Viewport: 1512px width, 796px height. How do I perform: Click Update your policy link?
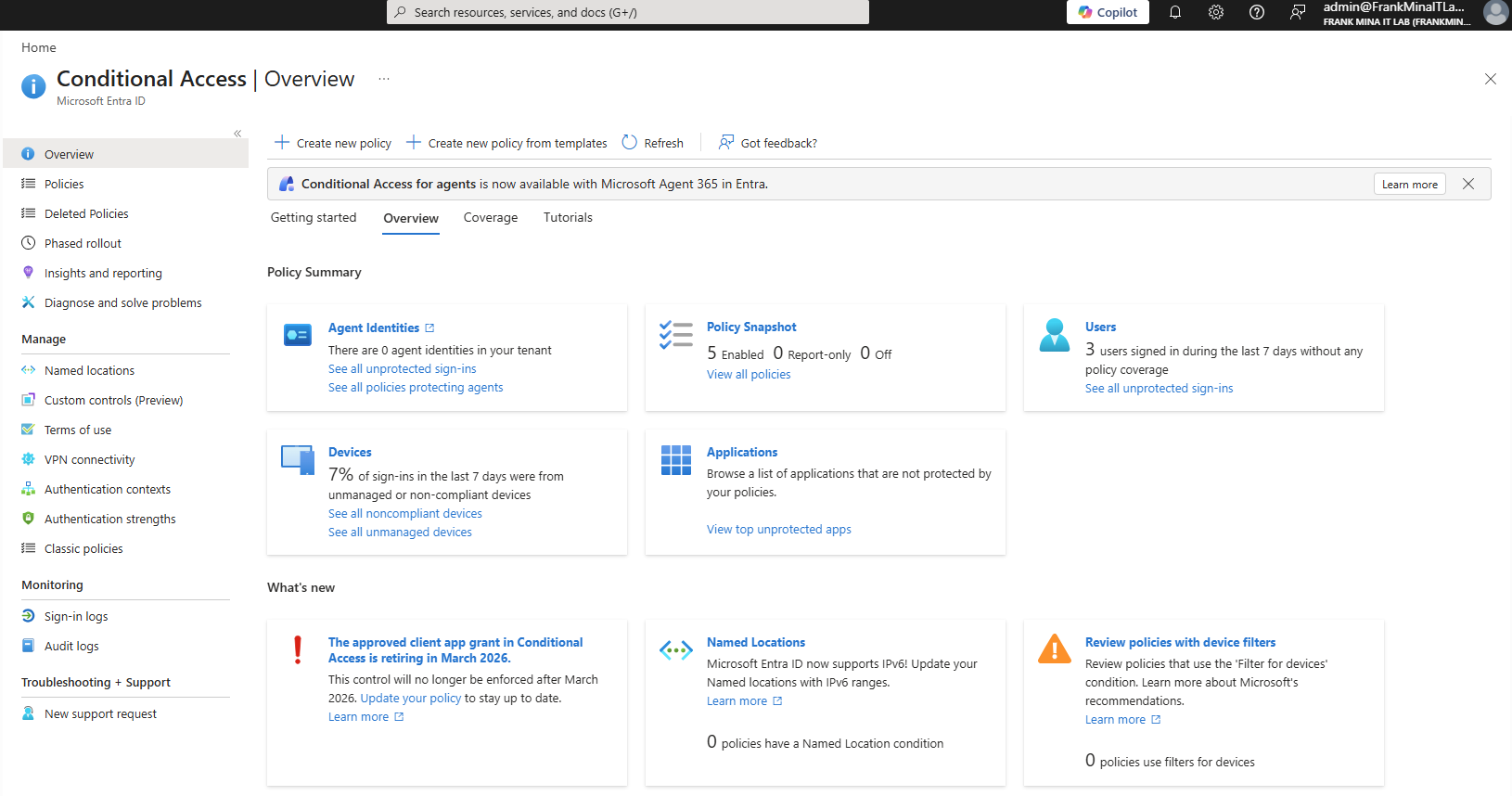[411, 698]
